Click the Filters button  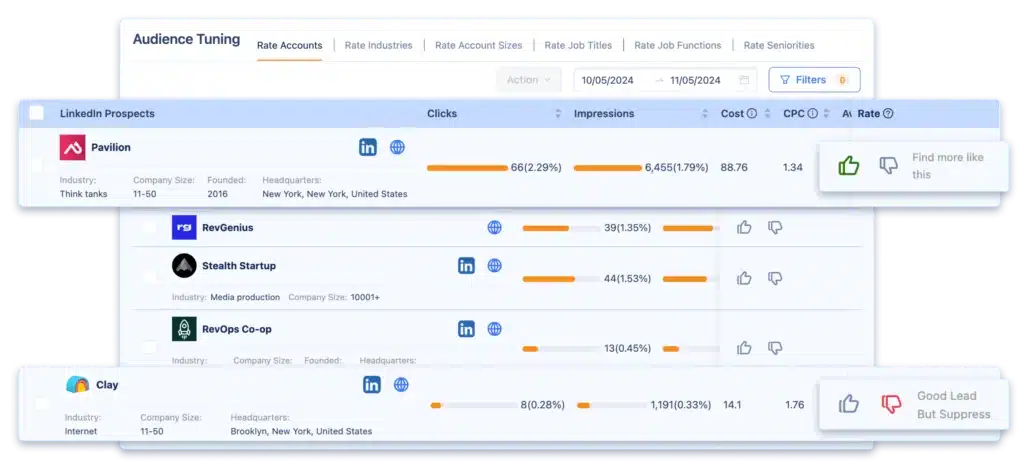(813, 80)
